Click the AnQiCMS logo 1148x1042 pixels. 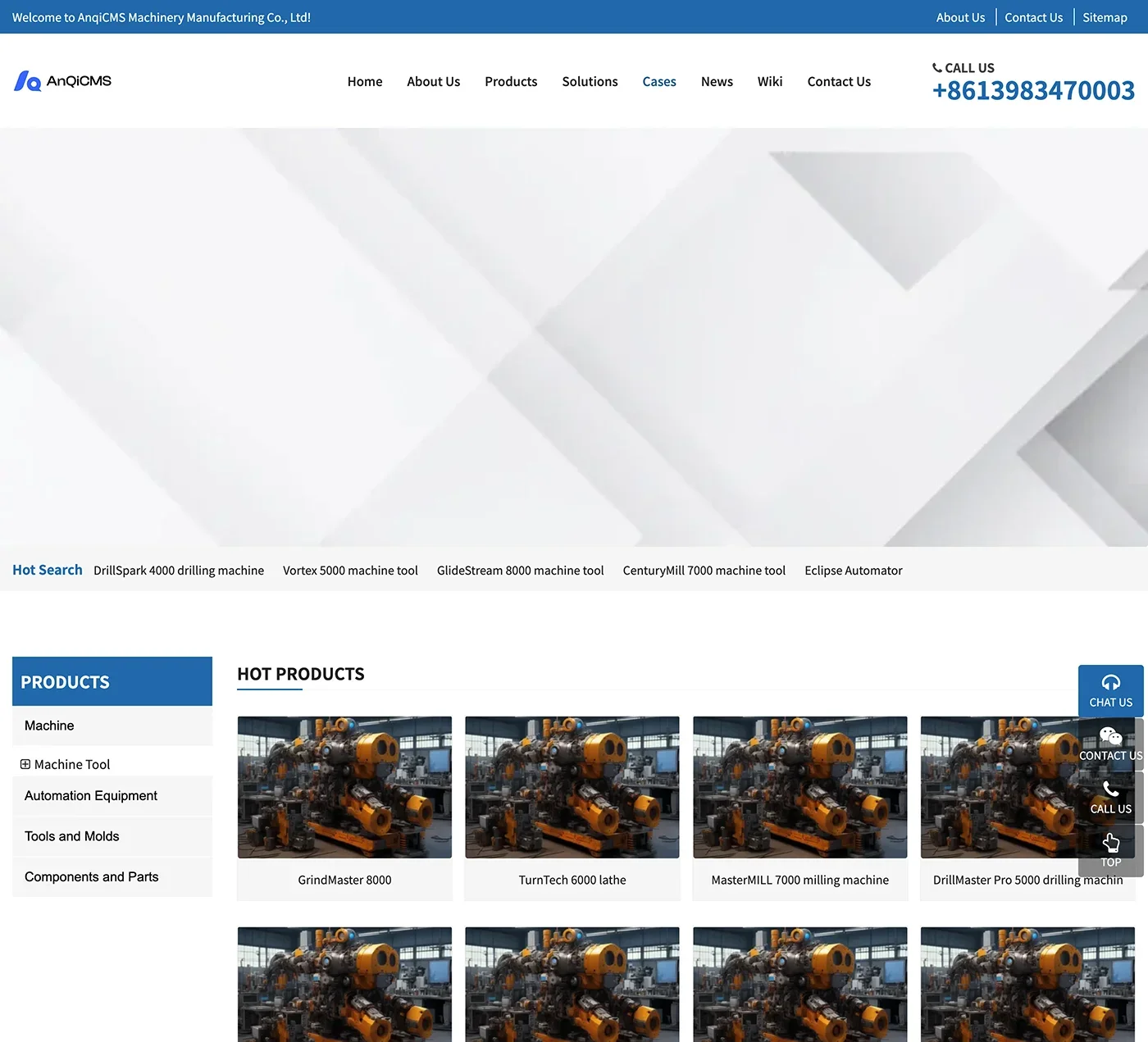[63, 80]
